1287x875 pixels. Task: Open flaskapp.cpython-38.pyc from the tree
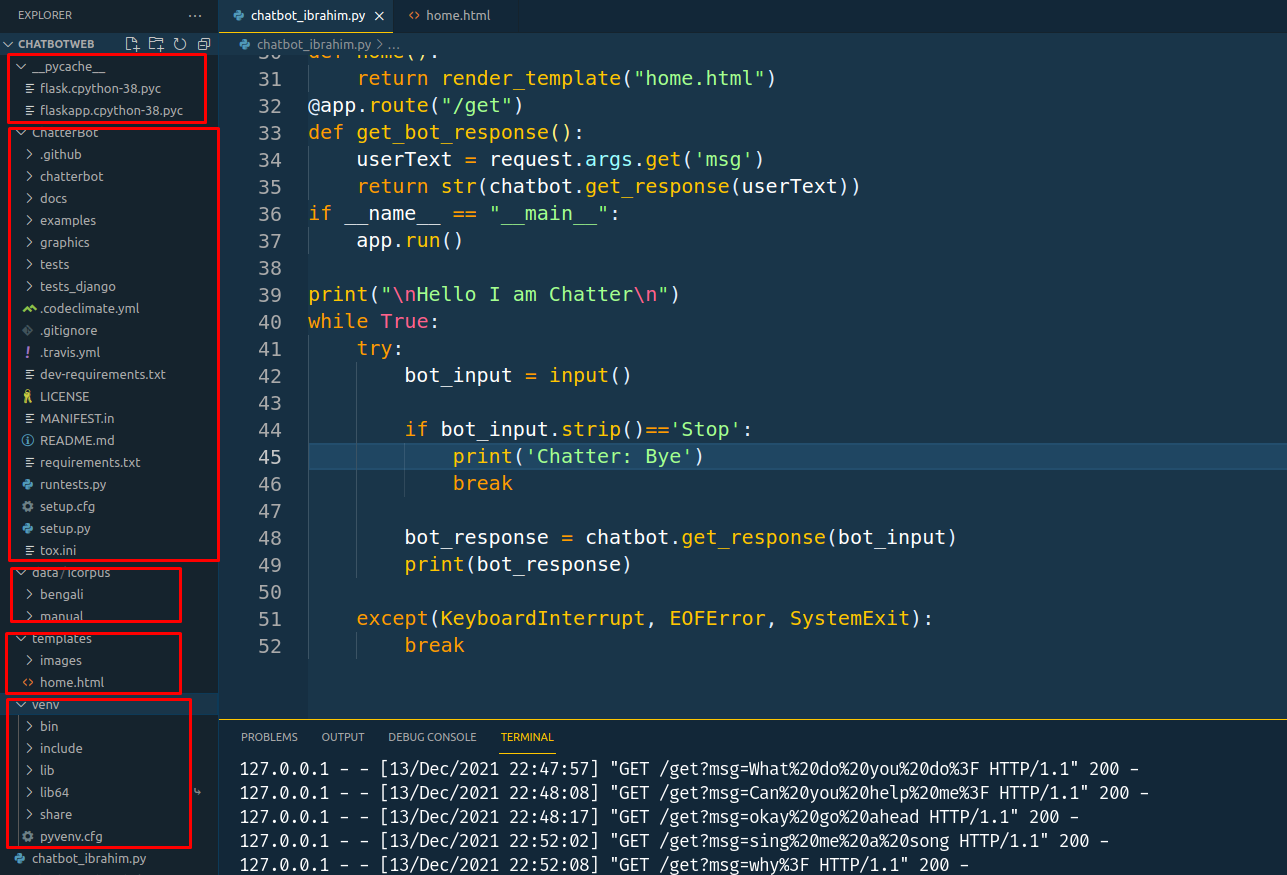click(111, 110)
